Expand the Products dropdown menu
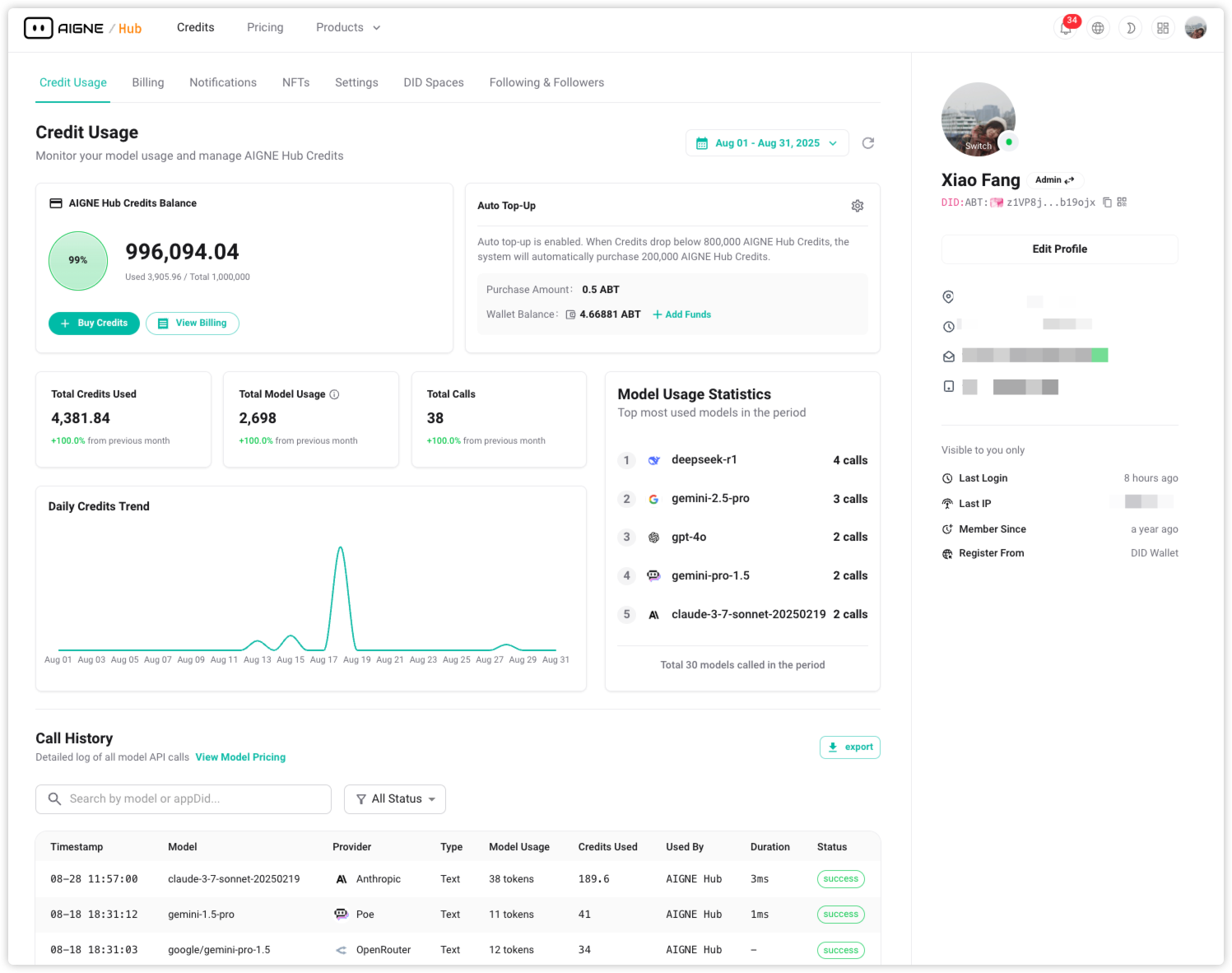The height and width of the screenshot is (973, 1232). (348, 28)
